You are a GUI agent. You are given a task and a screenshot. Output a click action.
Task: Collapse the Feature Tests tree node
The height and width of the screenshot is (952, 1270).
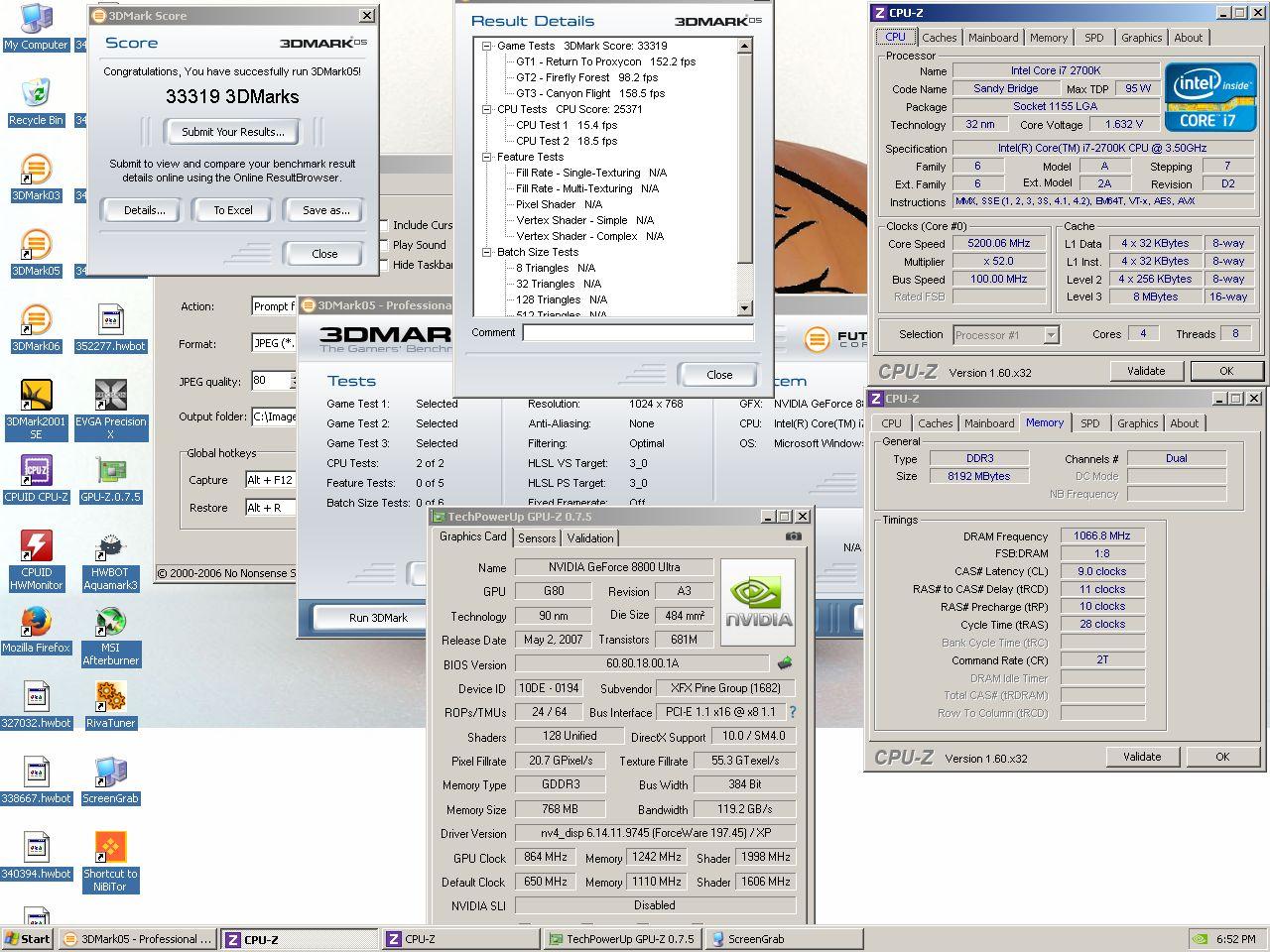(x=487, y=157)
